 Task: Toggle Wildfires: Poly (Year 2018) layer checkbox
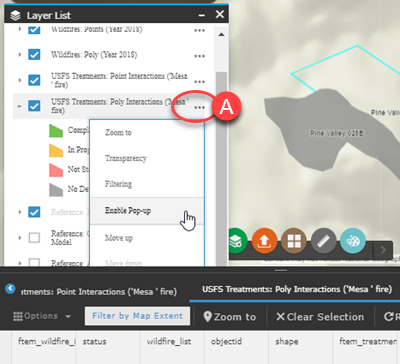34,55
